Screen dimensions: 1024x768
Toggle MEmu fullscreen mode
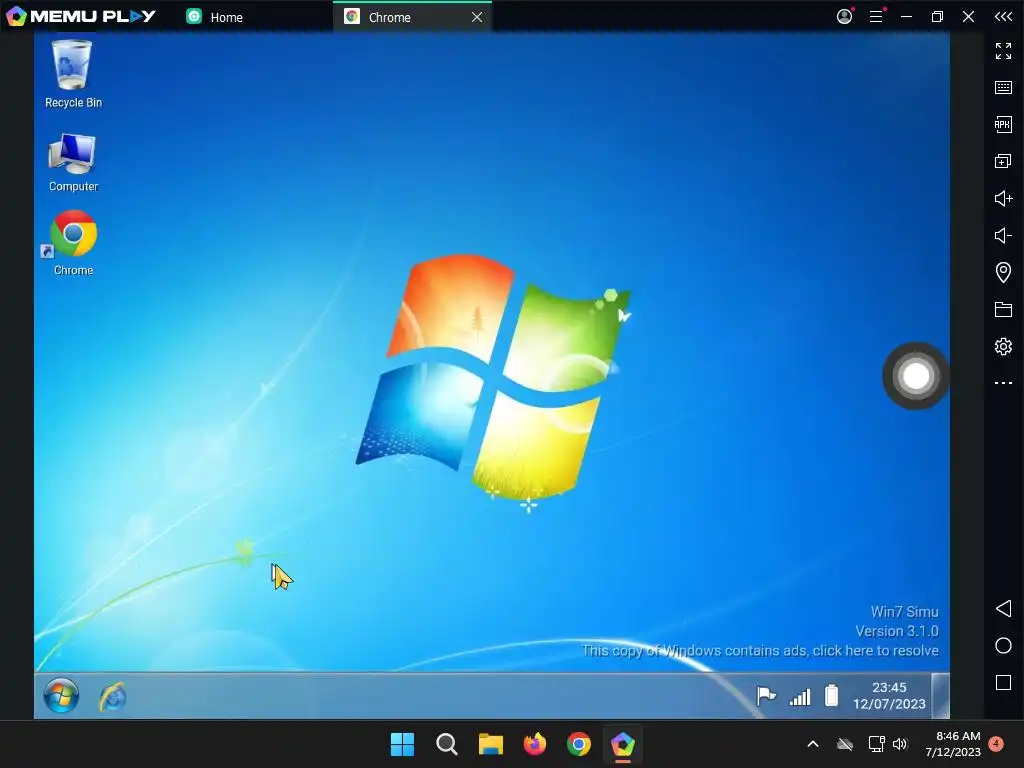[x=1003, y=50]
